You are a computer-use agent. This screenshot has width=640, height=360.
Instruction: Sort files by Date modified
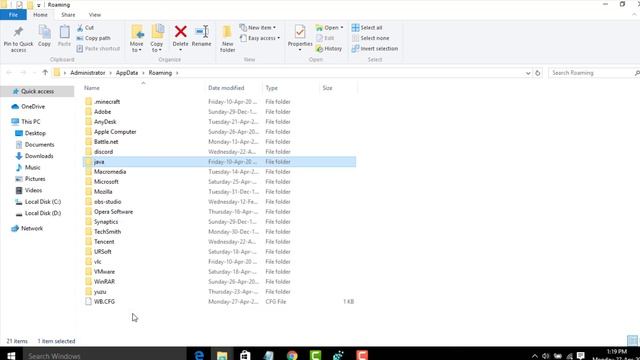tap(226, 88)
